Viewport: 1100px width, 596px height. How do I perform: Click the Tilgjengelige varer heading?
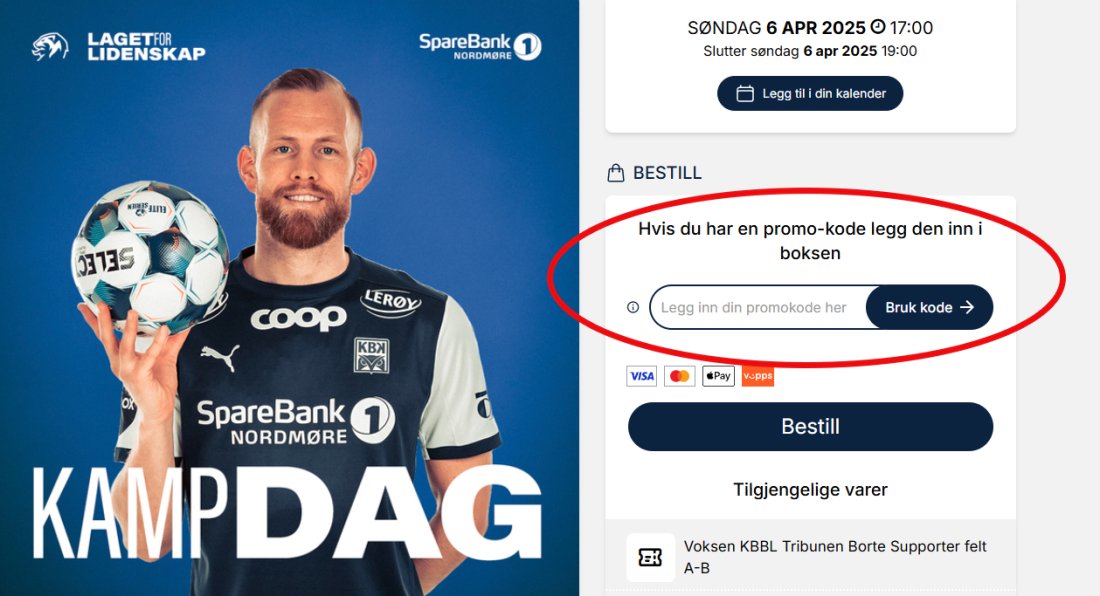(x=810, y=489)
